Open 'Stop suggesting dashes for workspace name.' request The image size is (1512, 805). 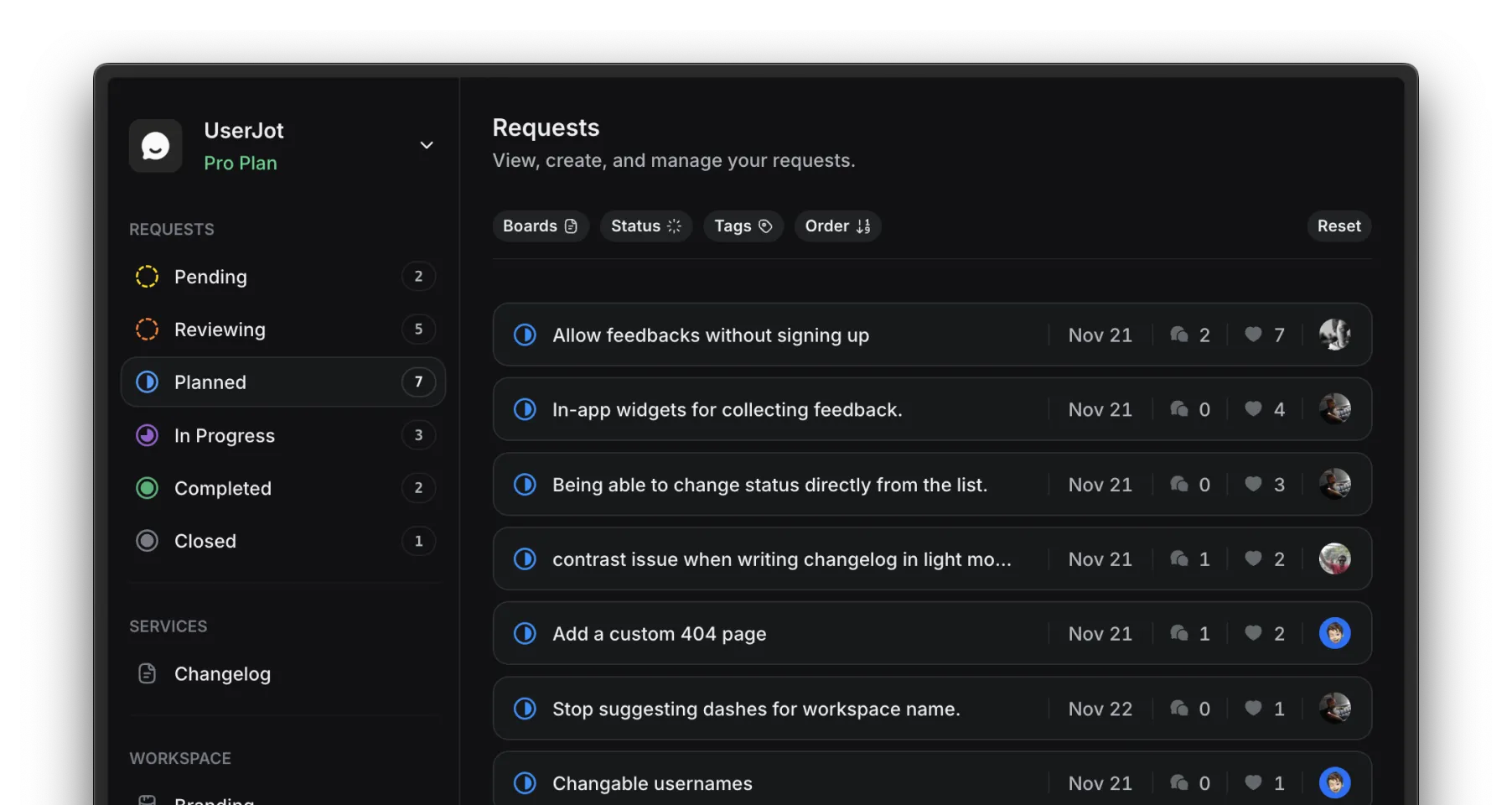point(932,709)
